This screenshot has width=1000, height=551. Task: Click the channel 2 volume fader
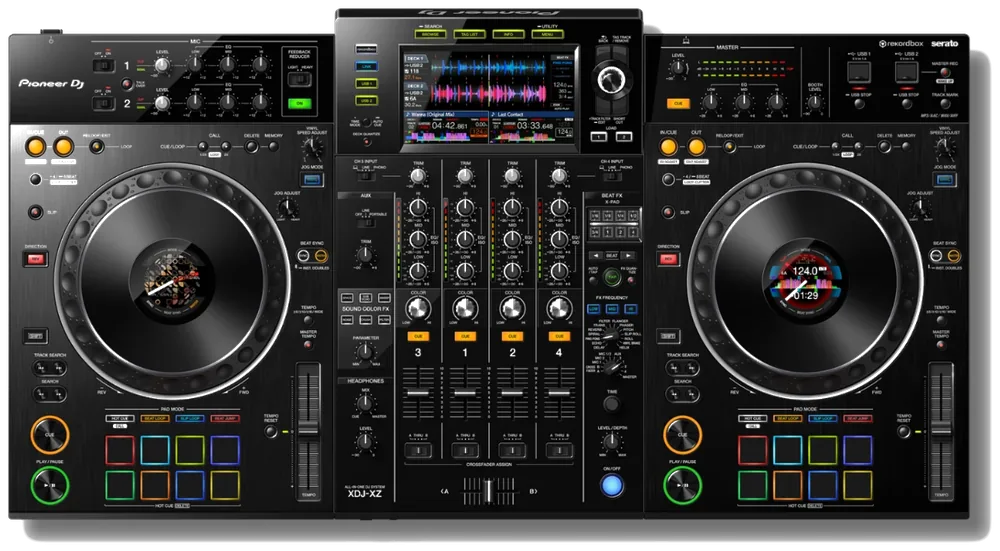tap(512, 393)
